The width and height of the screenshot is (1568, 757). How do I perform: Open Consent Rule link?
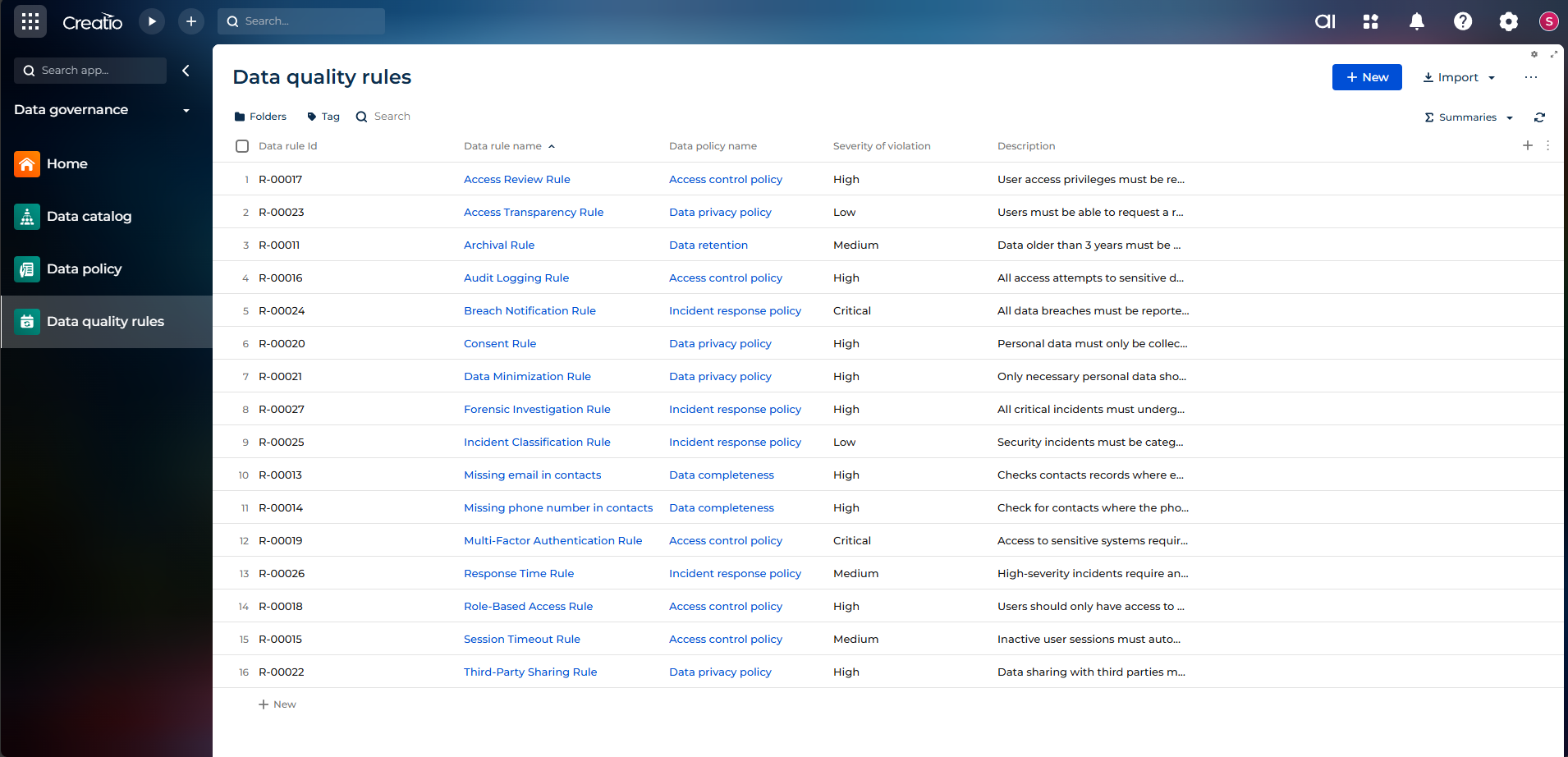500,343
